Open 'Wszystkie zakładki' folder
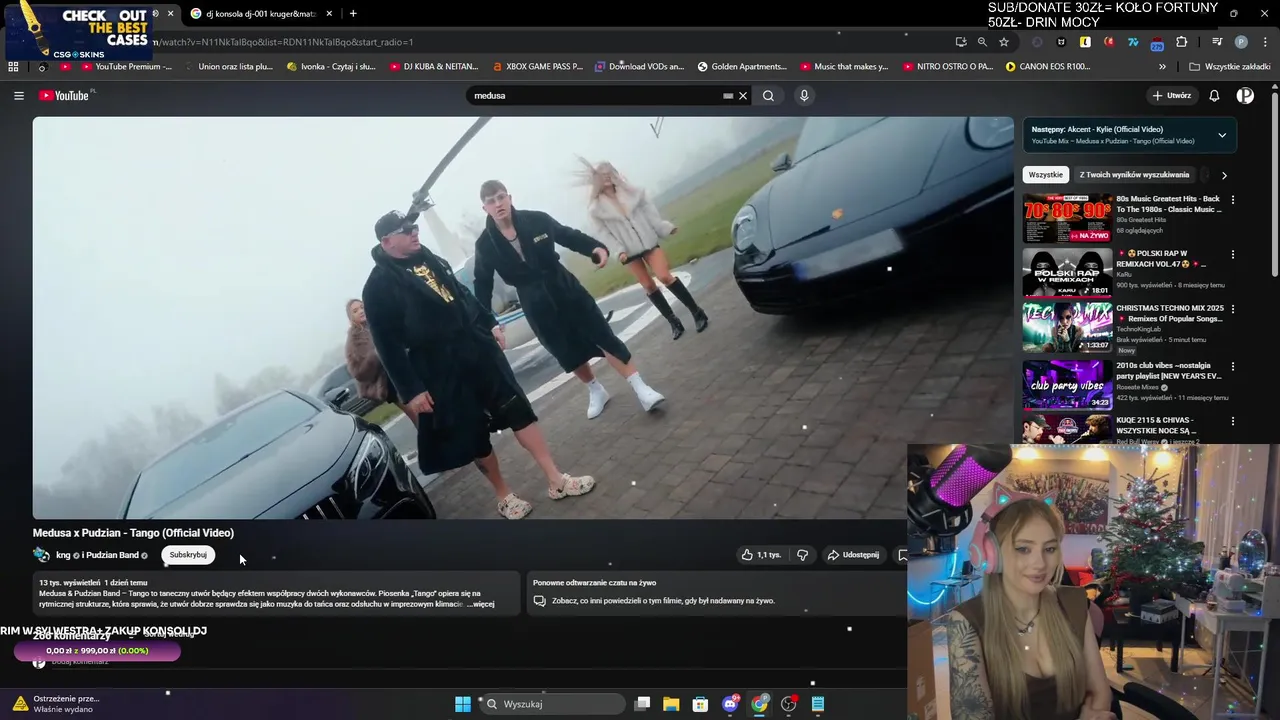Image resolution: width=1280 pixels, height=720 pixels. (1230, 67)
